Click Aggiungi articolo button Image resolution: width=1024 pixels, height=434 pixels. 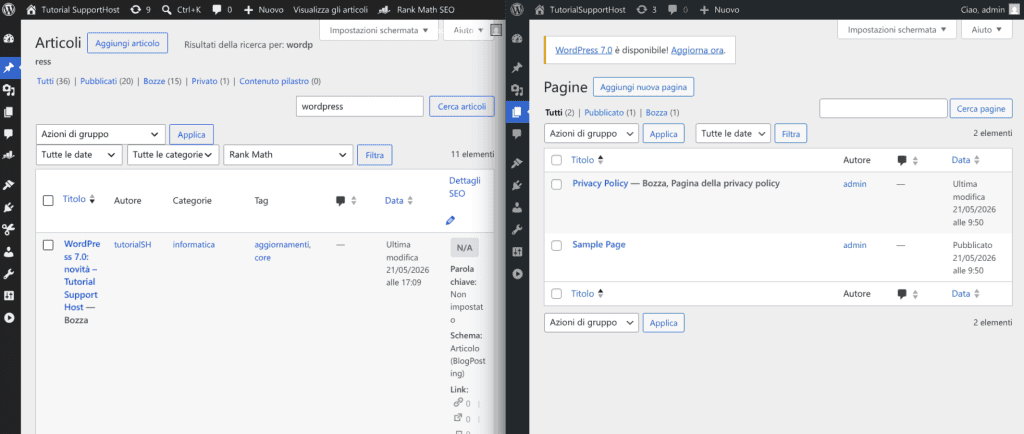click(127, 43)
